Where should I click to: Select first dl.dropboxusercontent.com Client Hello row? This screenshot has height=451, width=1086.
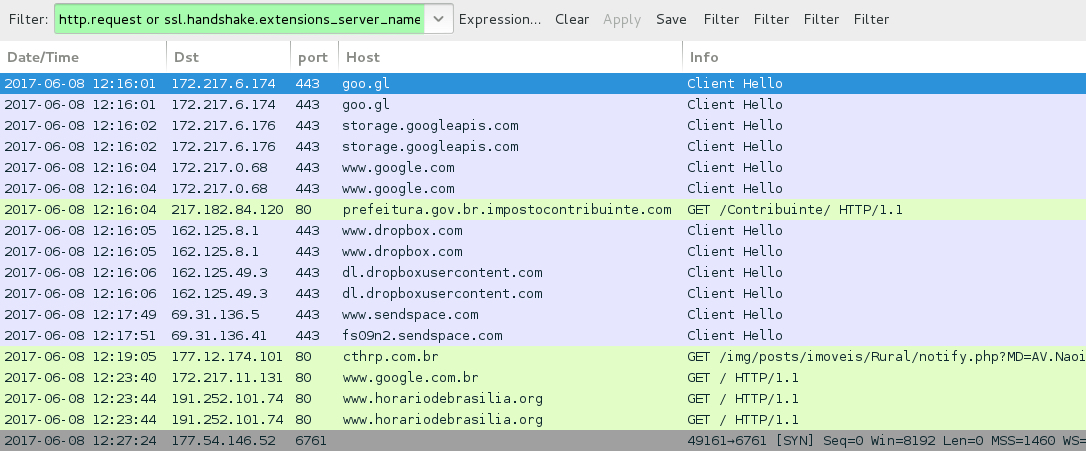tap(543, 272)
